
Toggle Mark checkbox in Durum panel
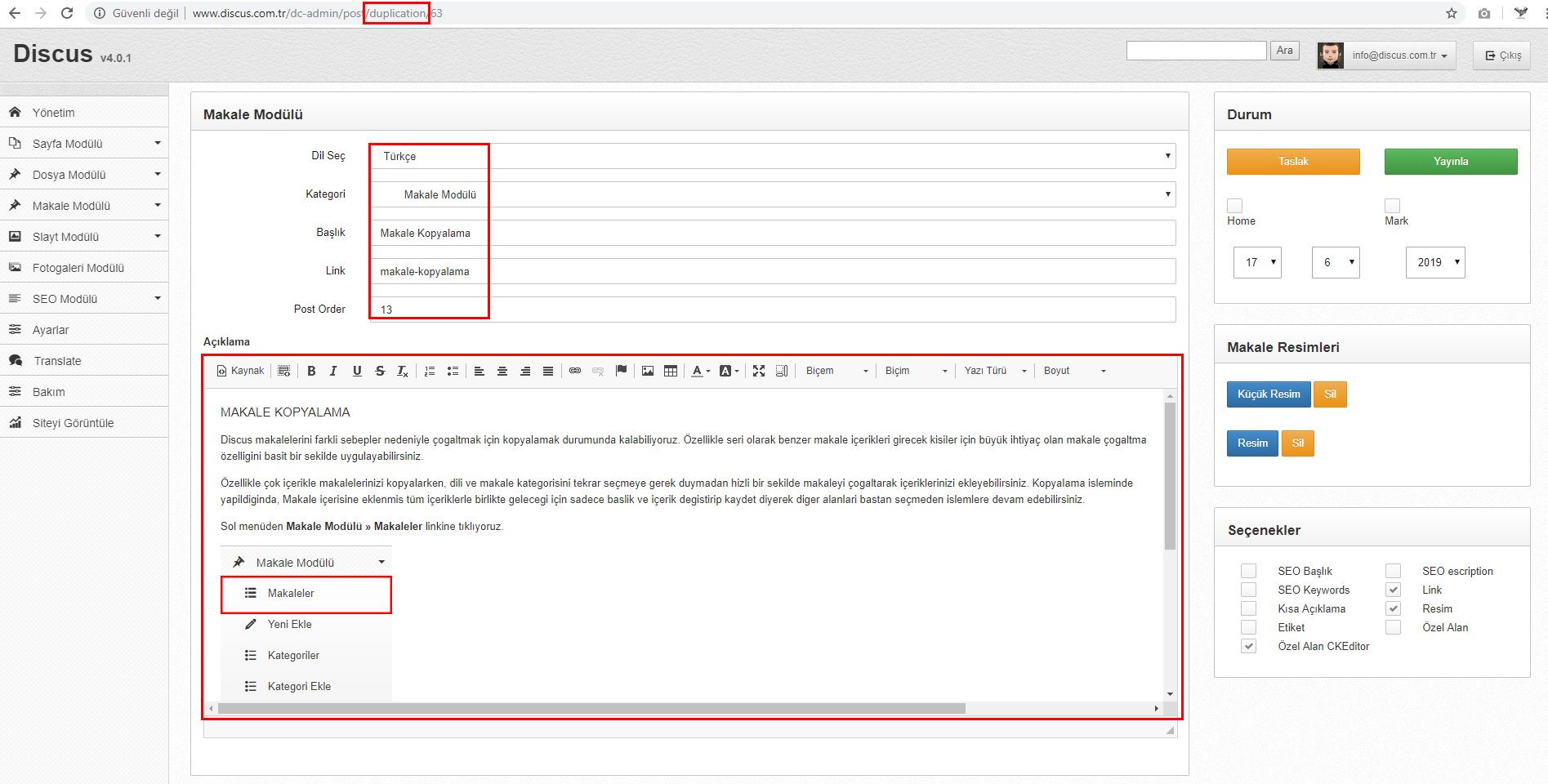(x=1393, y=206)
